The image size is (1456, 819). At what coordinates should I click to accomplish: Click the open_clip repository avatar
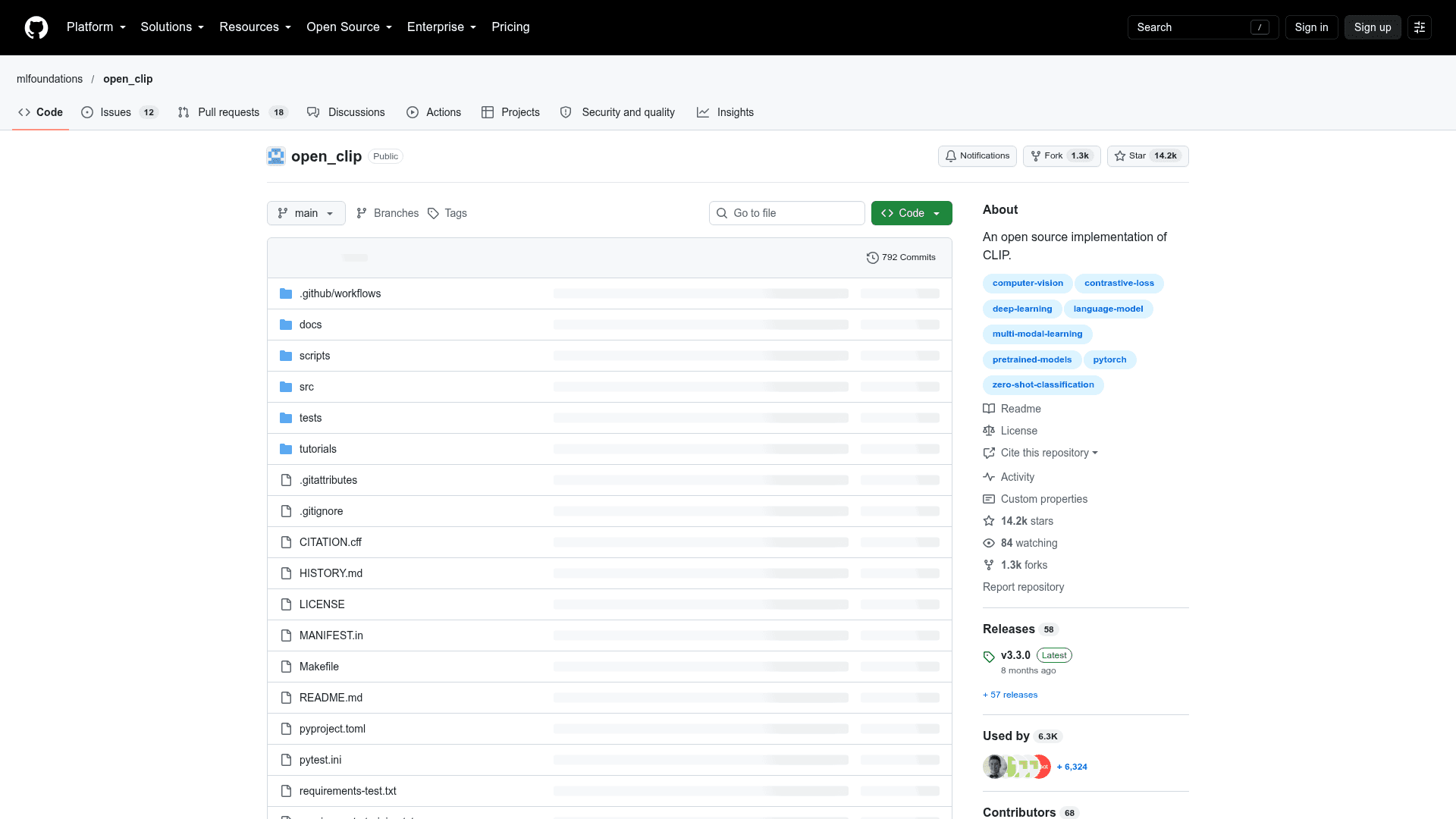point(276,156)
